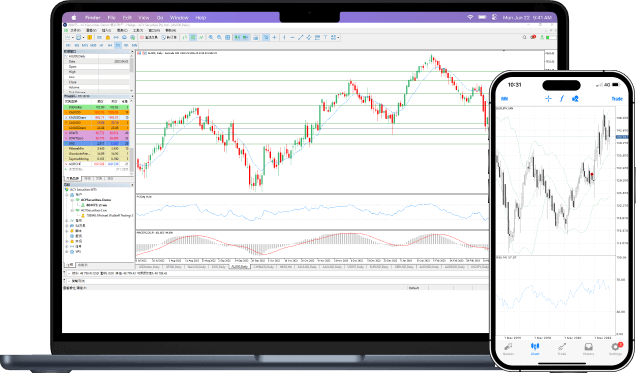The width and height of the screenshot is (636, 373).
Task: Select the crosshair cursor tool in toolbar
Action: [275, 37]
